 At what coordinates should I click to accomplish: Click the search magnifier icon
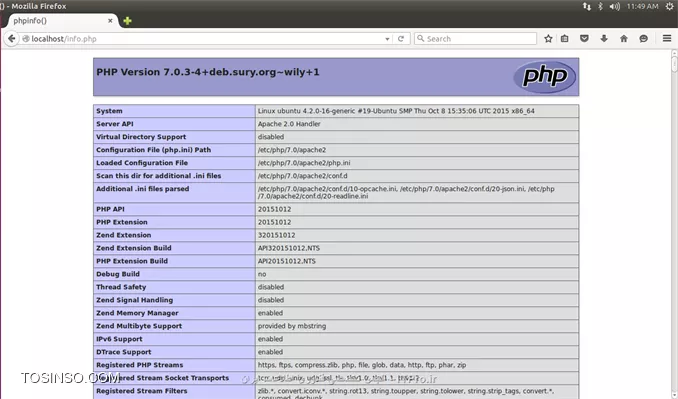420,38
